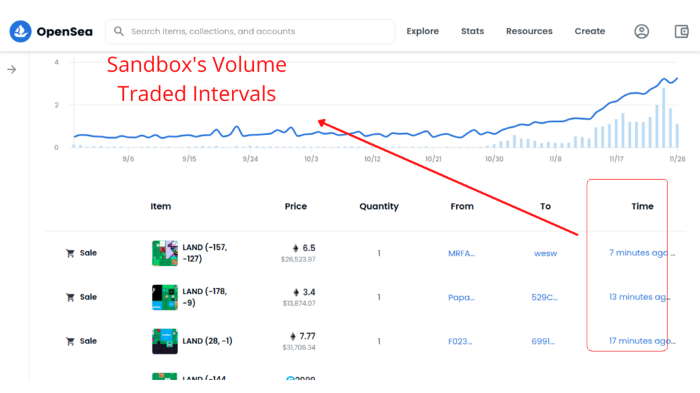Click the To column header
Screen dimensions: 700x393
(546, 206)
